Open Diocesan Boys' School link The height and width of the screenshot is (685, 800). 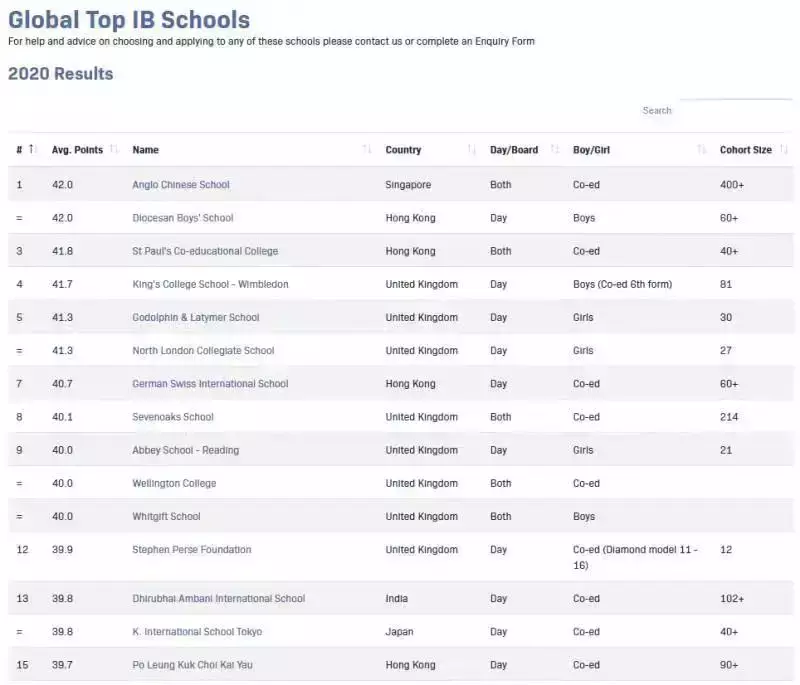click(183, 218)
